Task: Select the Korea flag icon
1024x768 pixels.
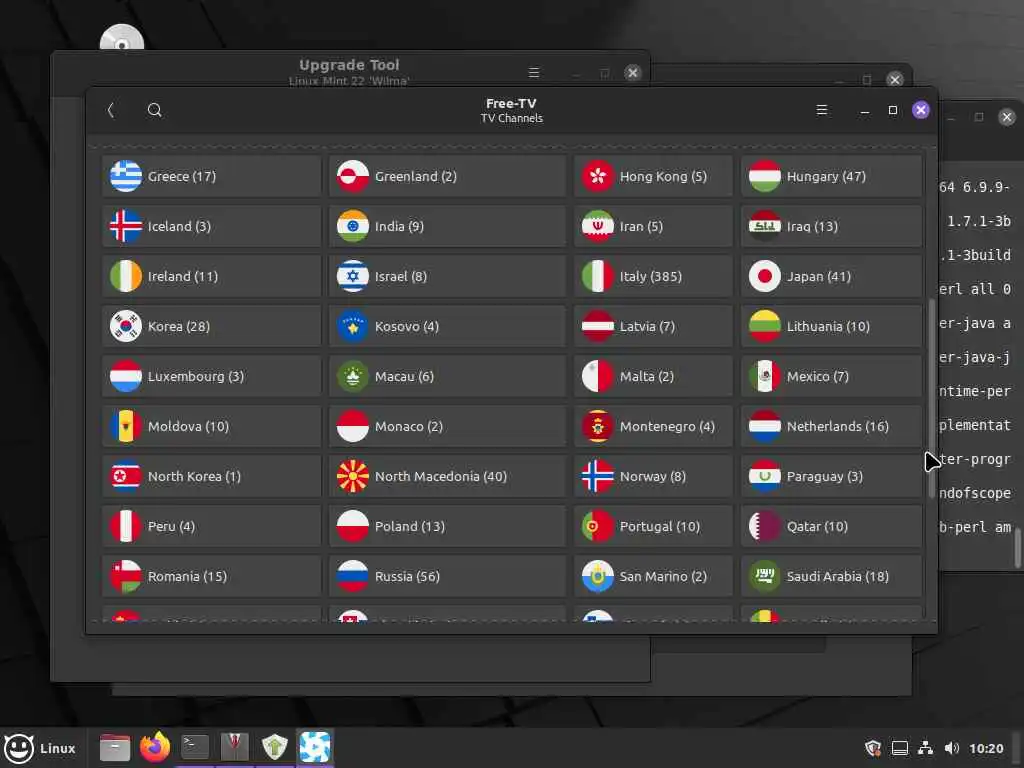Action: coord(126,327)
